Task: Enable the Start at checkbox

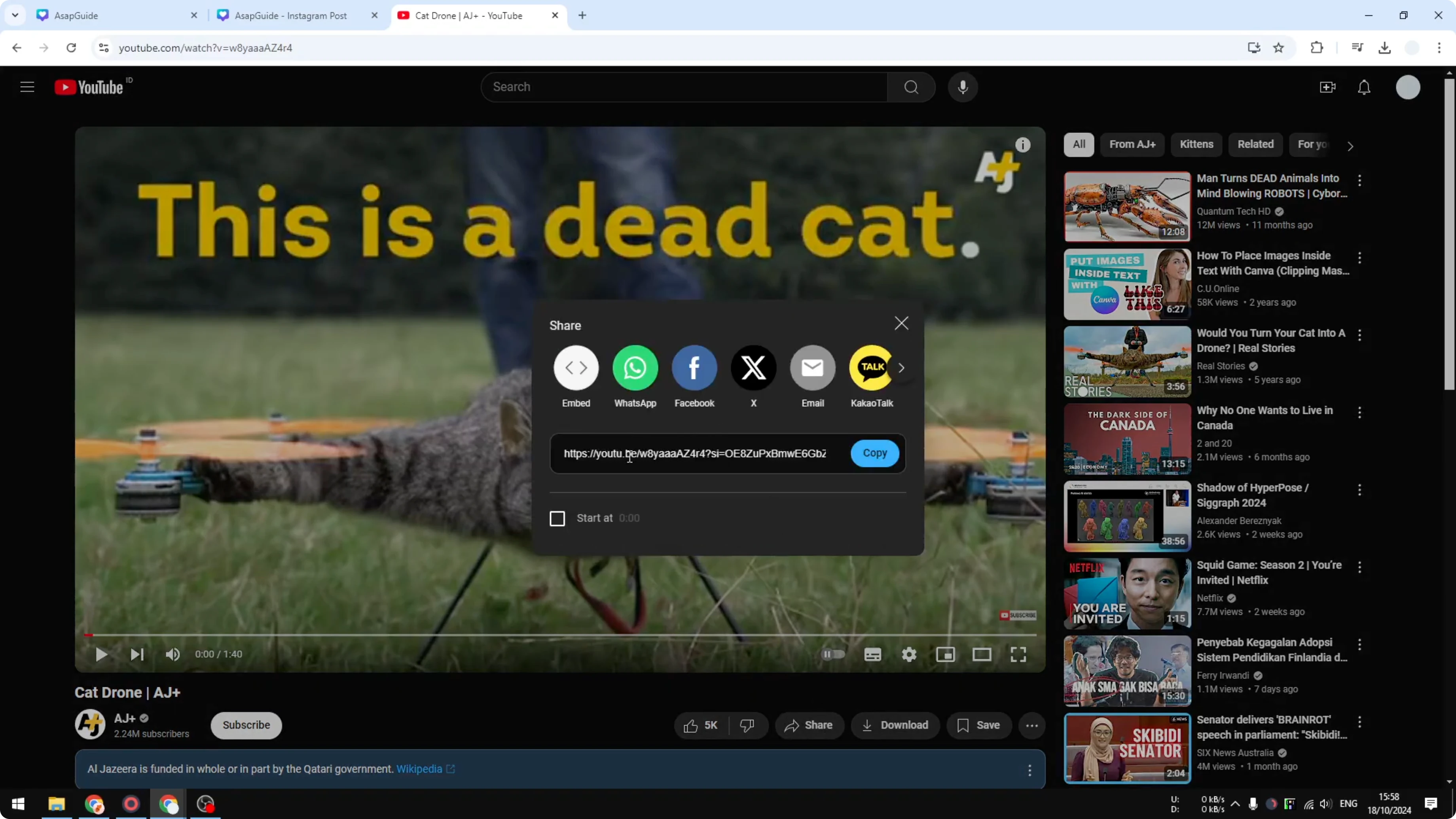Action: click(x=557, y=518)
